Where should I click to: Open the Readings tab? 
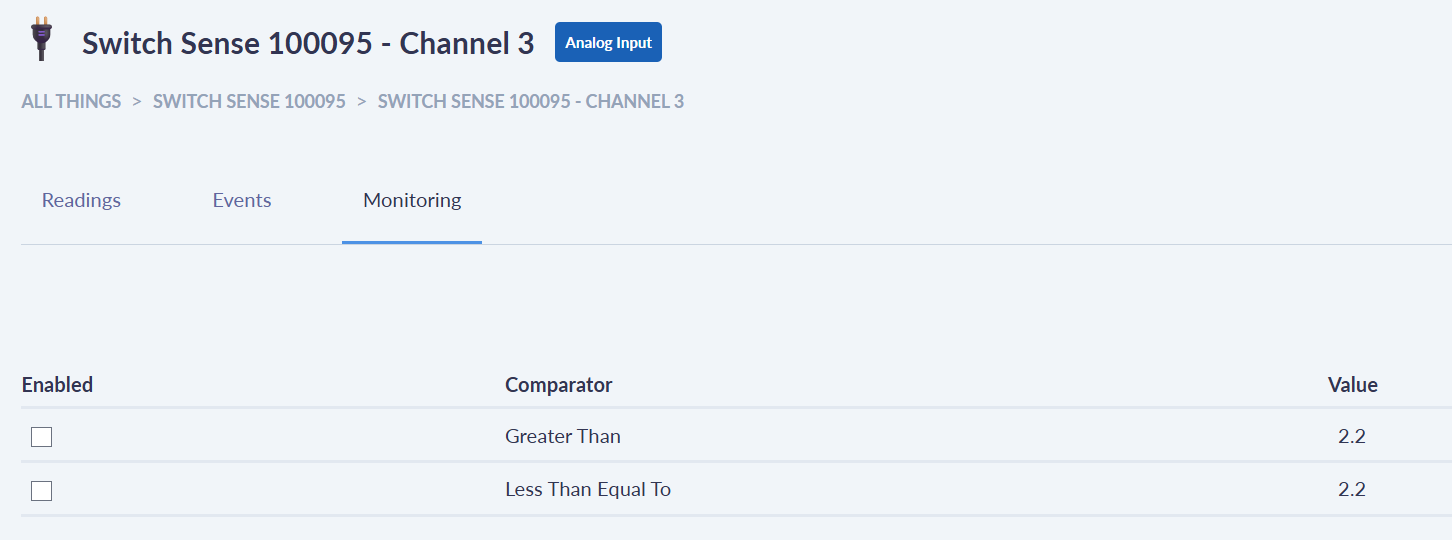81,201
